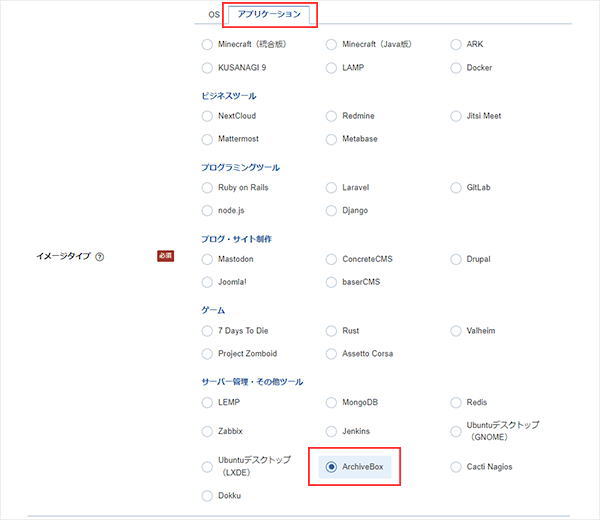Select 7 Days To Die game image

[207, 331]
